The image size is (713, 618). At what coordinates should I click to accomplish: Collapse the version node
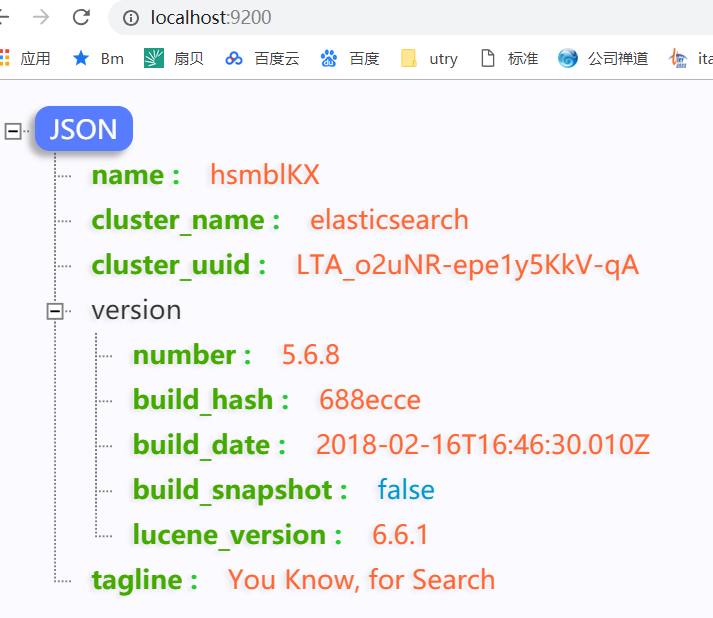pyautogui.click(x=55, y=312)
